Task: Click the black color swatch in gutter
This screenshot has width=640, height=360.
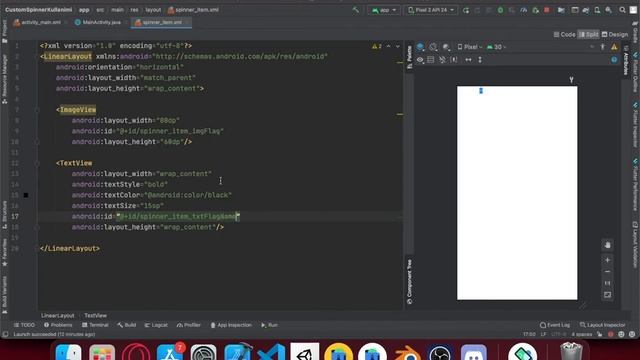Action: pos(26,195)
